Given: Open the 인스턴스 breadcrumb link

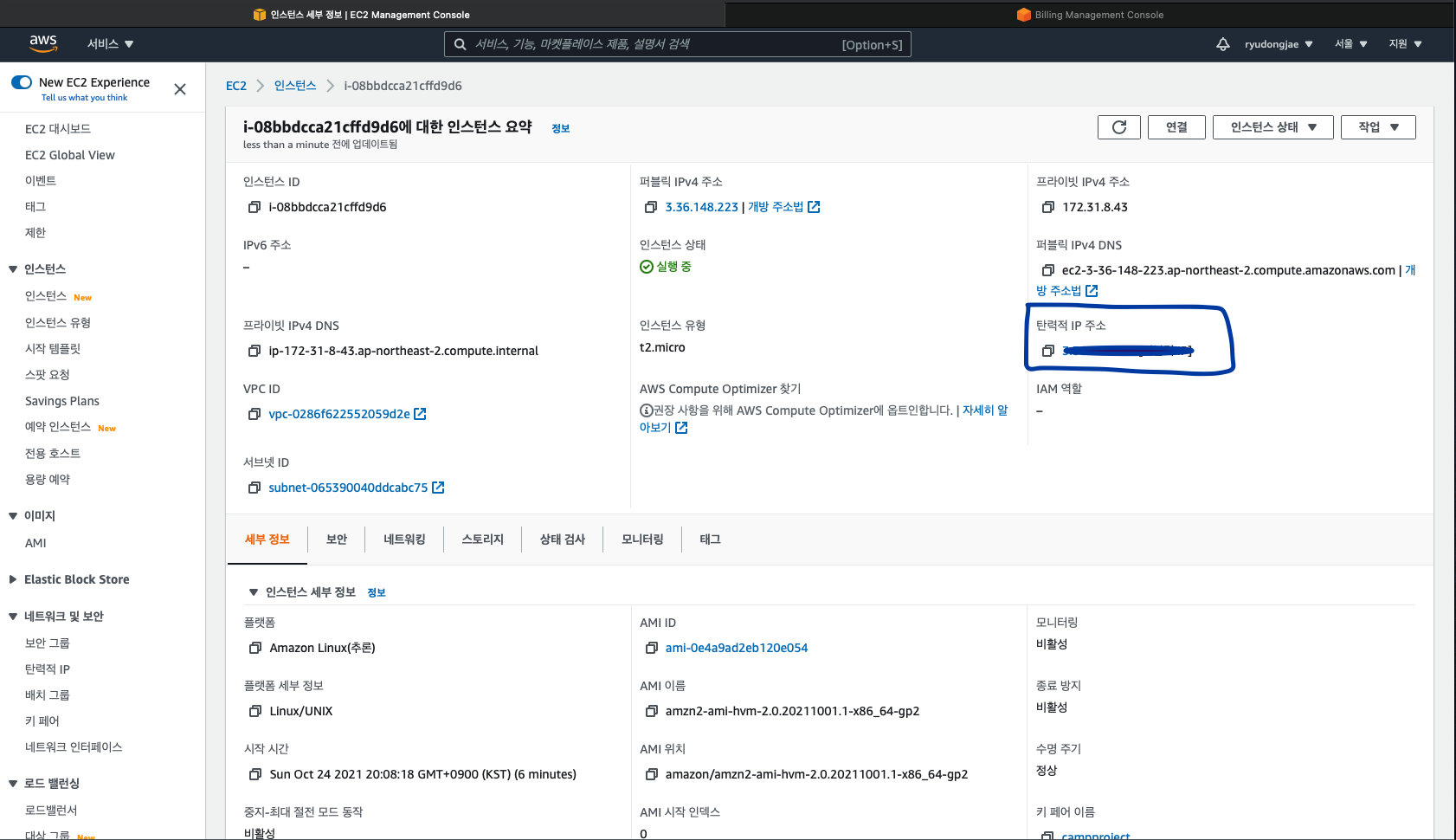Looking at the screenshot, I should (x=295, y=86).
